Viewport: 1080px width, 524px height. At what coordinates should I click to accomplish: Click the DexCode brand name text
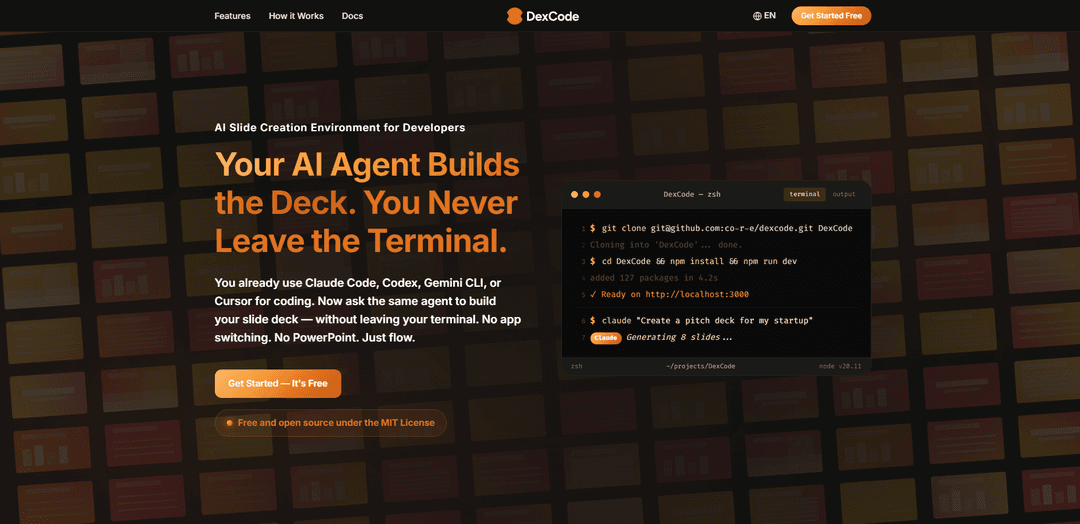tap(554, 16)
